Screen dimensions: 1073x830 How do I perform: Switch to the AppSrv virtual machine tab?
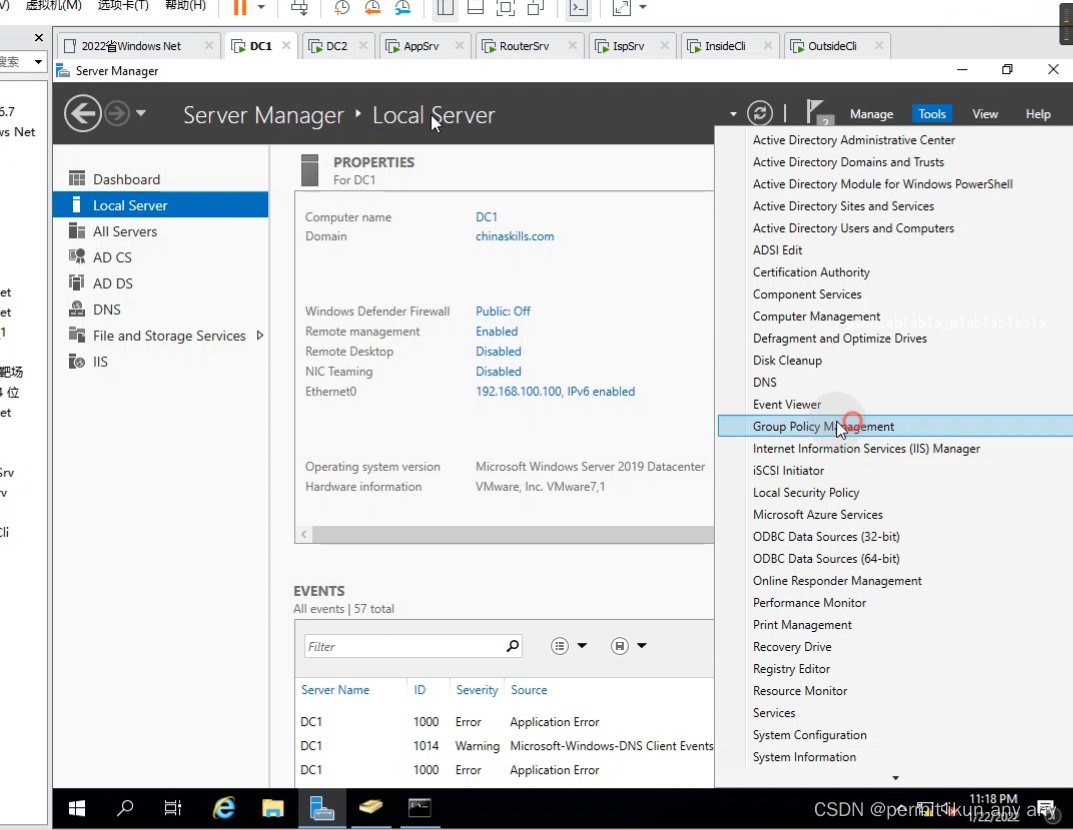click(x=422, y=46)
